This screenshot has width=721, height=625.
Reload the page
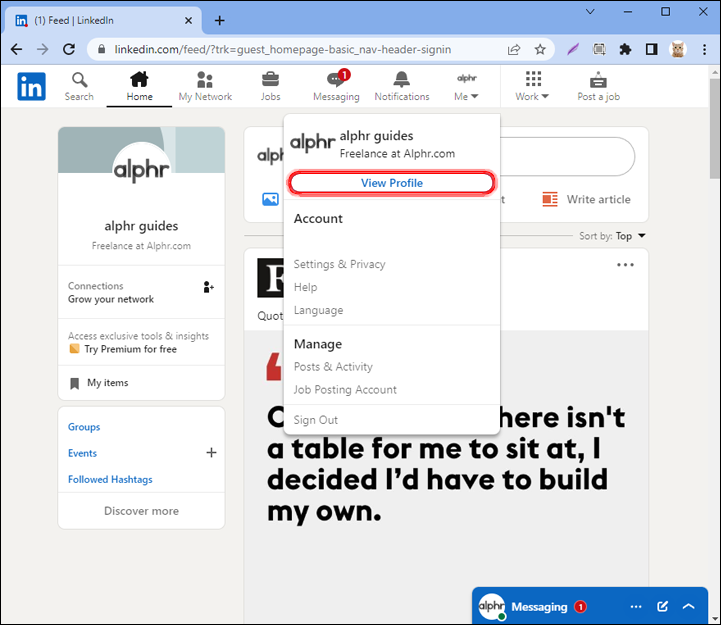(x=69, y=49)
